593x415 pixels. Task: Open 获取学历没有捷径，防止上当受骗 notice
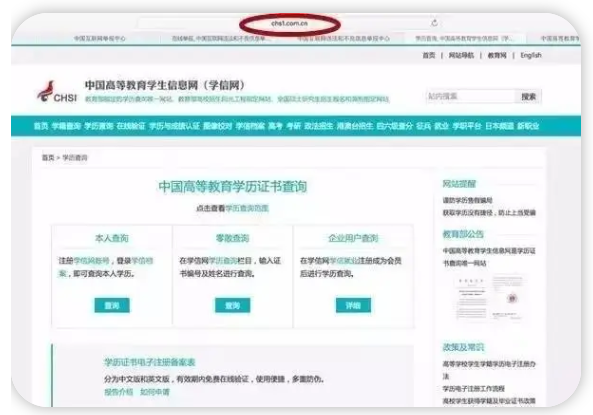point(489,213)
